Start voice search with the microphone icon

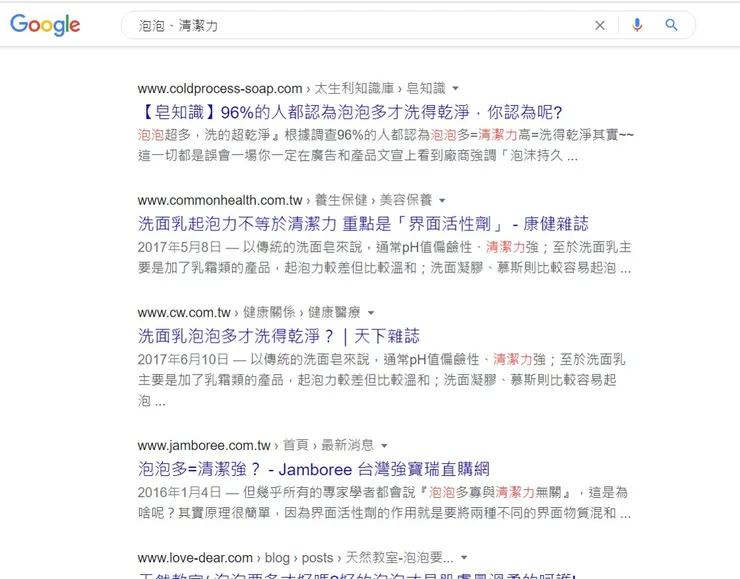(637, 25)
